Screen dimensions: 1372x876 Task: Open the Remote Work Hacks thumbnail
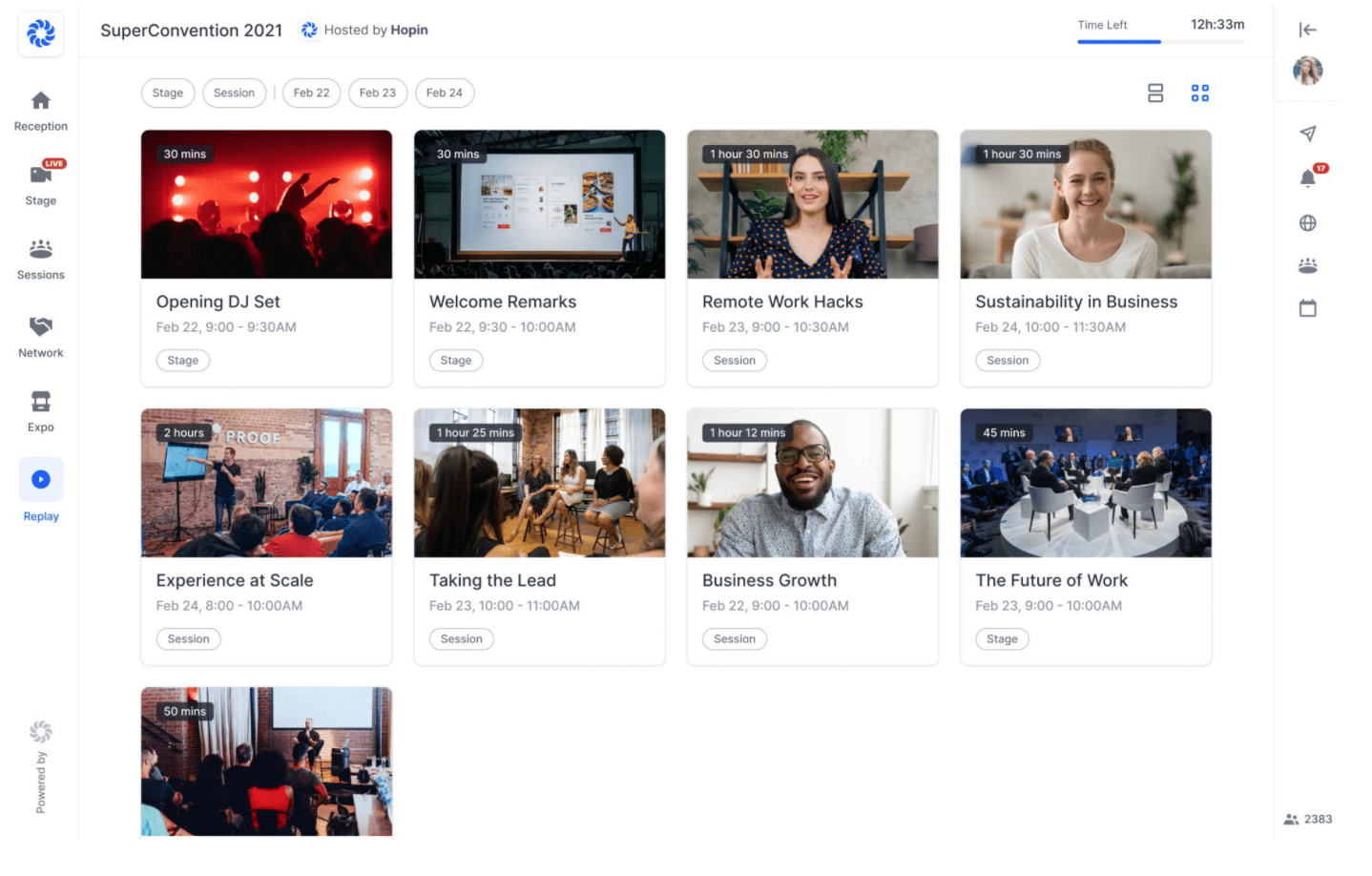click(813, 204)
